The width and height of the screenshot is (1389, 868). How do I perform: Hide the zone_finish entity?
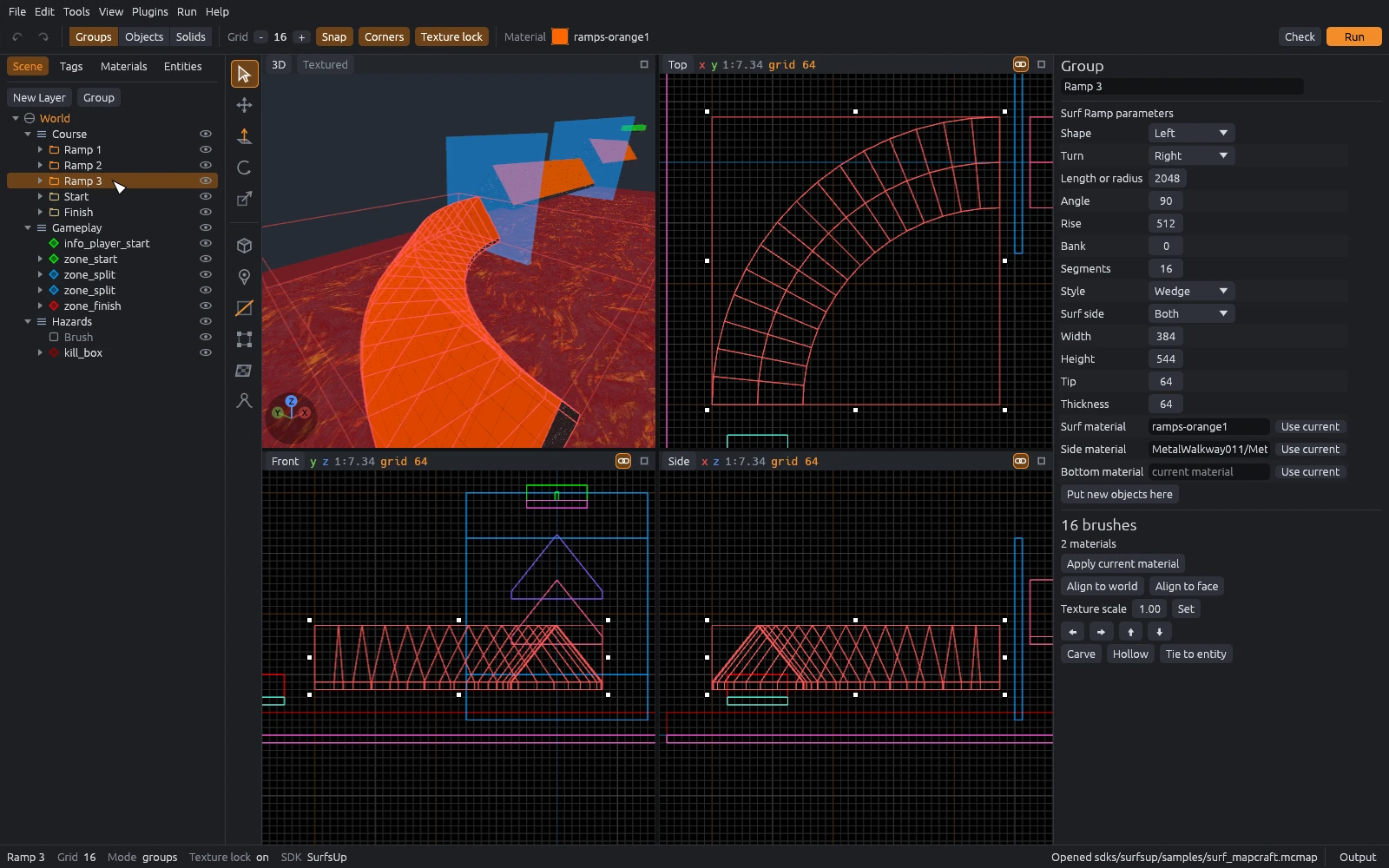pos(206,306)
